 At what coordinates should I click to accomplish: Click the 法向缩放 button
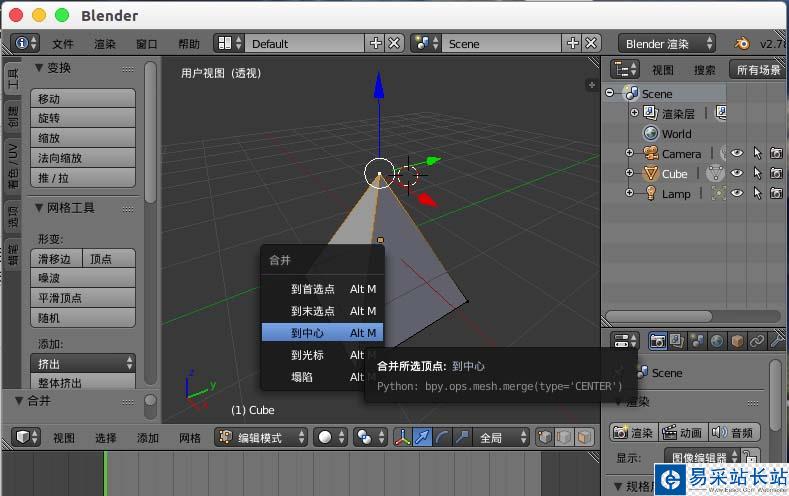83,158
